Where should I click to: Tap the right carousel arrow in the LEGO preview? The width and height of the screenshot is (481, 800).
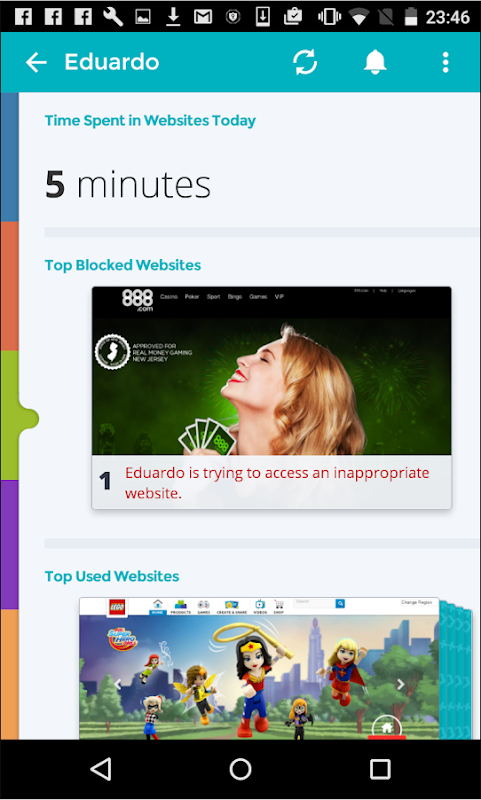click(x=400, y=684)
